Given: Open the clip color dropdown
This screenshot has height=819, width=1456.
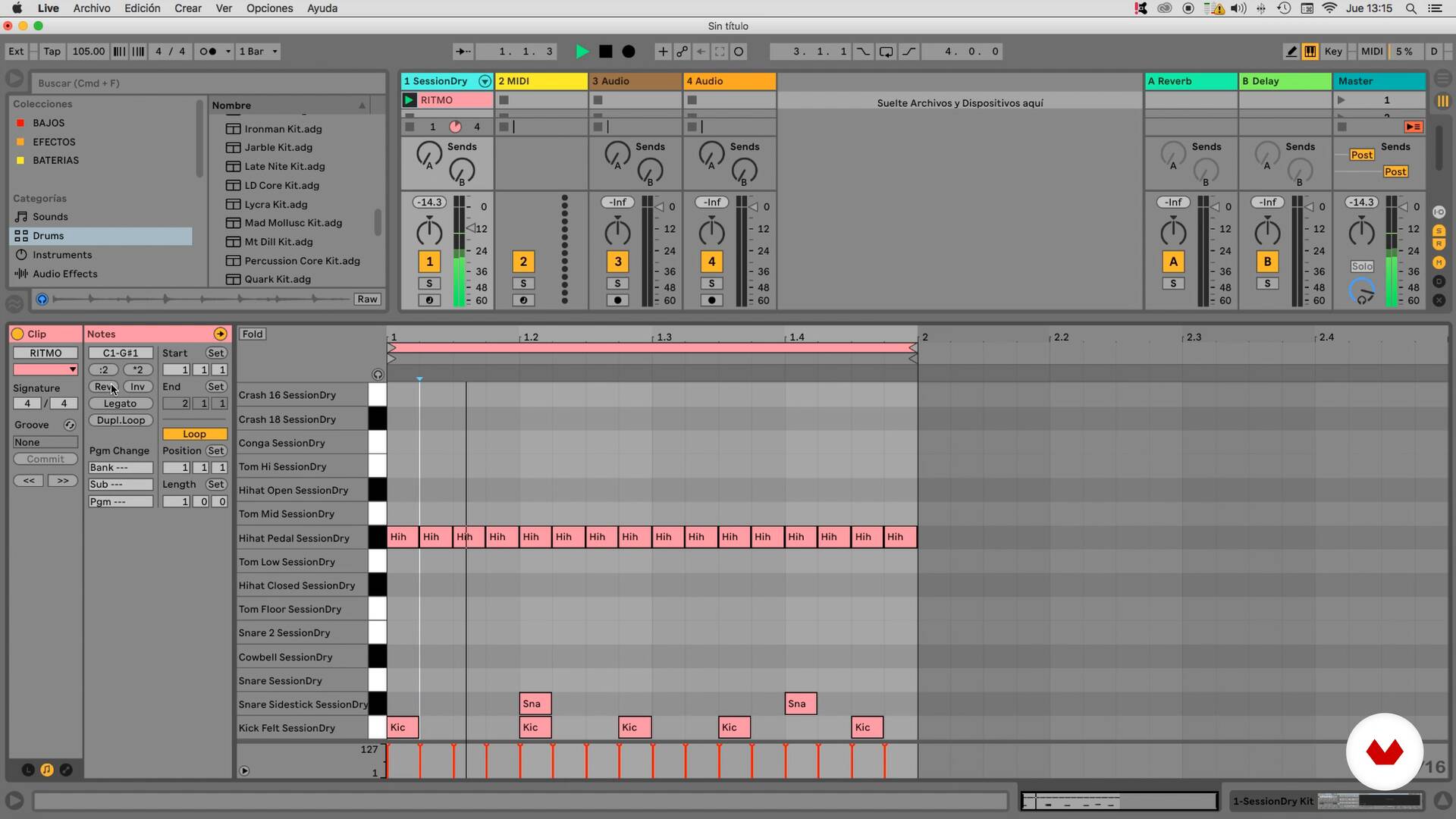Looking at the screenshot, I should [45, 369].
